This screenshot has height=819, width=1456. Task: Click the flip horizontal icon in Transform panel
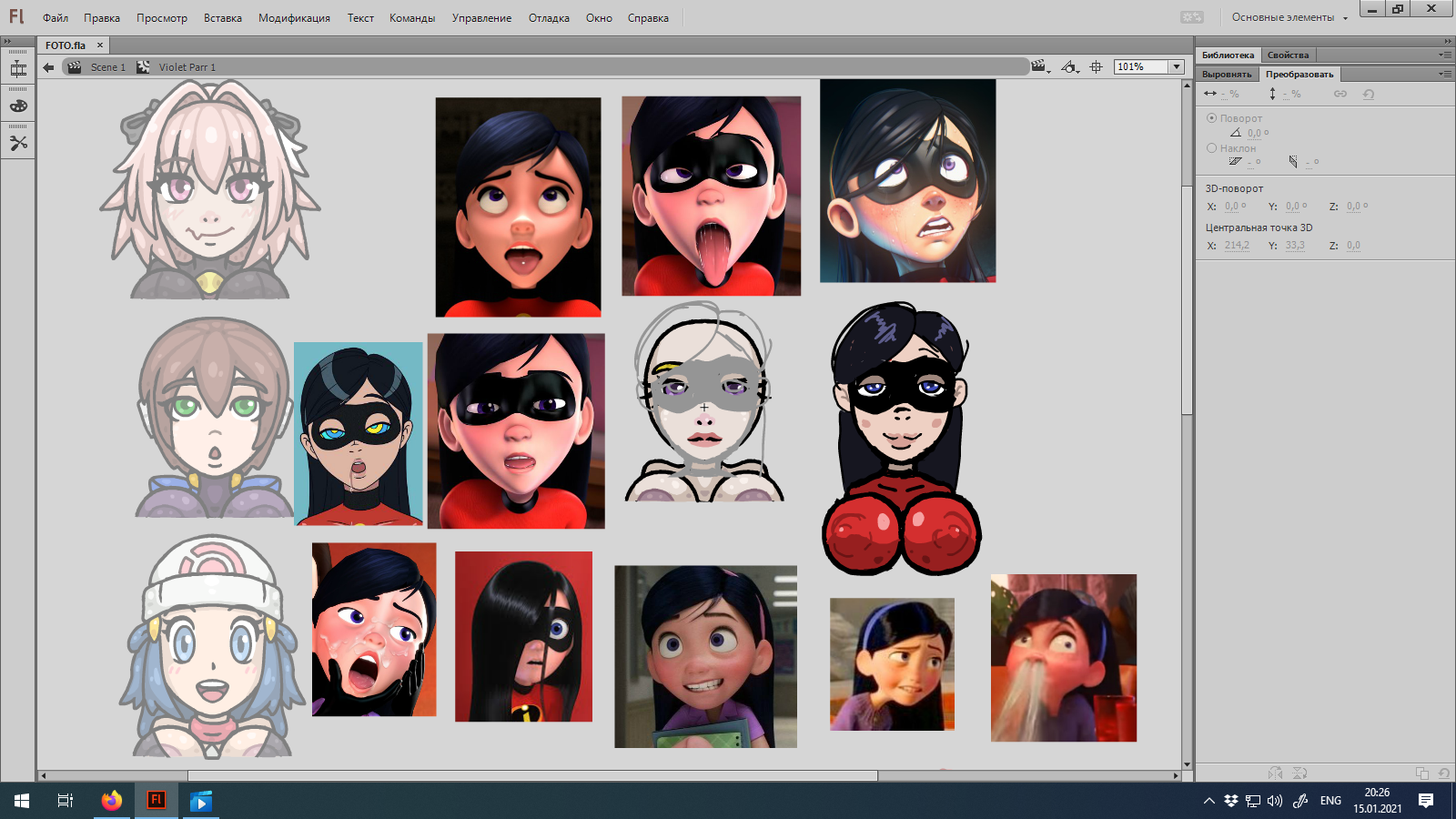(x=1275, y=773)
